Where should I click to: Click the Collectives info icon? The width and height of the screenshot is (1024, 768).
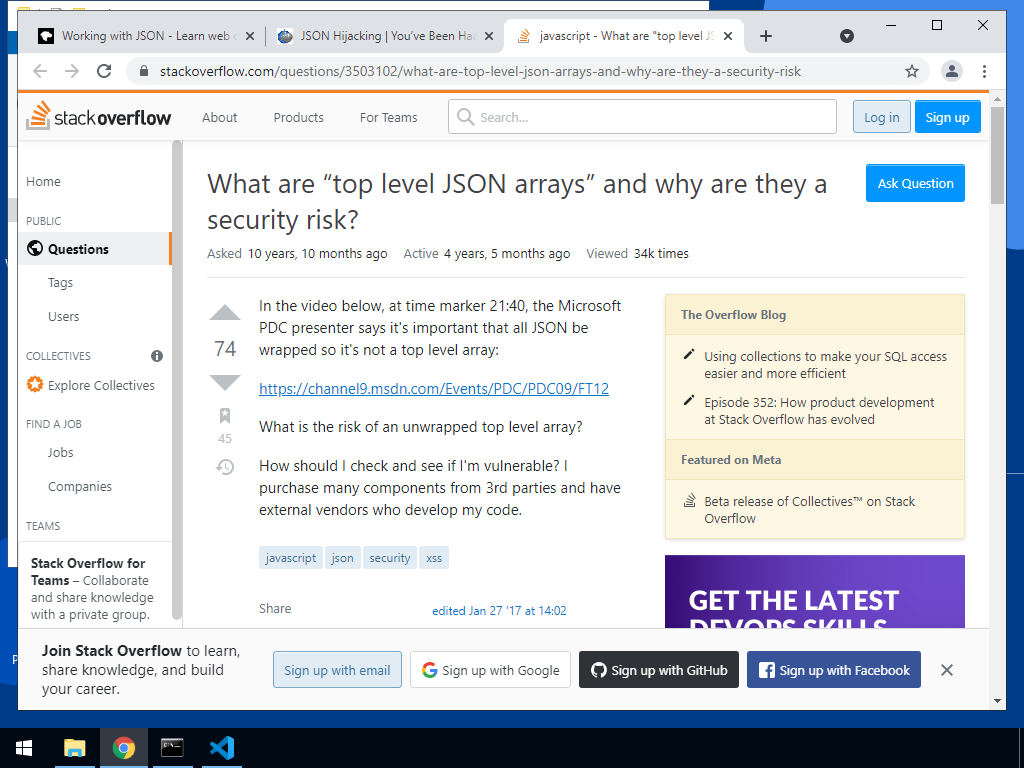tap(157, 356)
